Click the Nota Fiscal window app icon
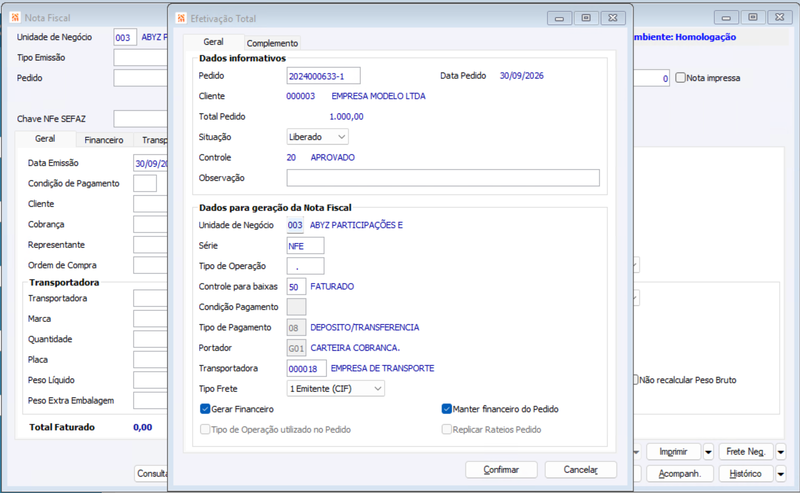The width and height of the screenshot is (800, 493). (x=15, y=17)
